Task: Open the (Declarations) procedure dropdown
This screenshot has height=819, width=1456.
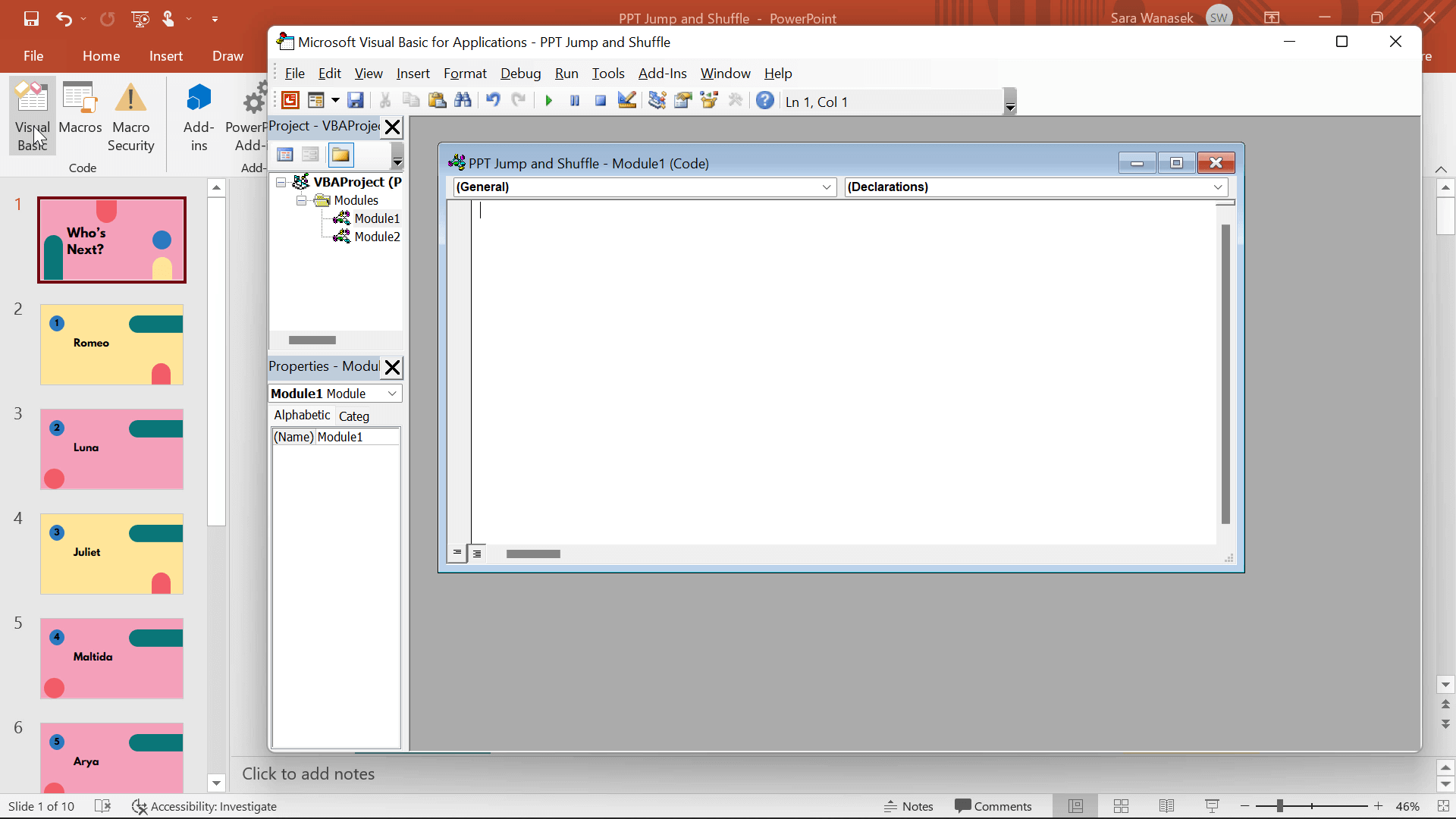Action: click(1218, 186)
